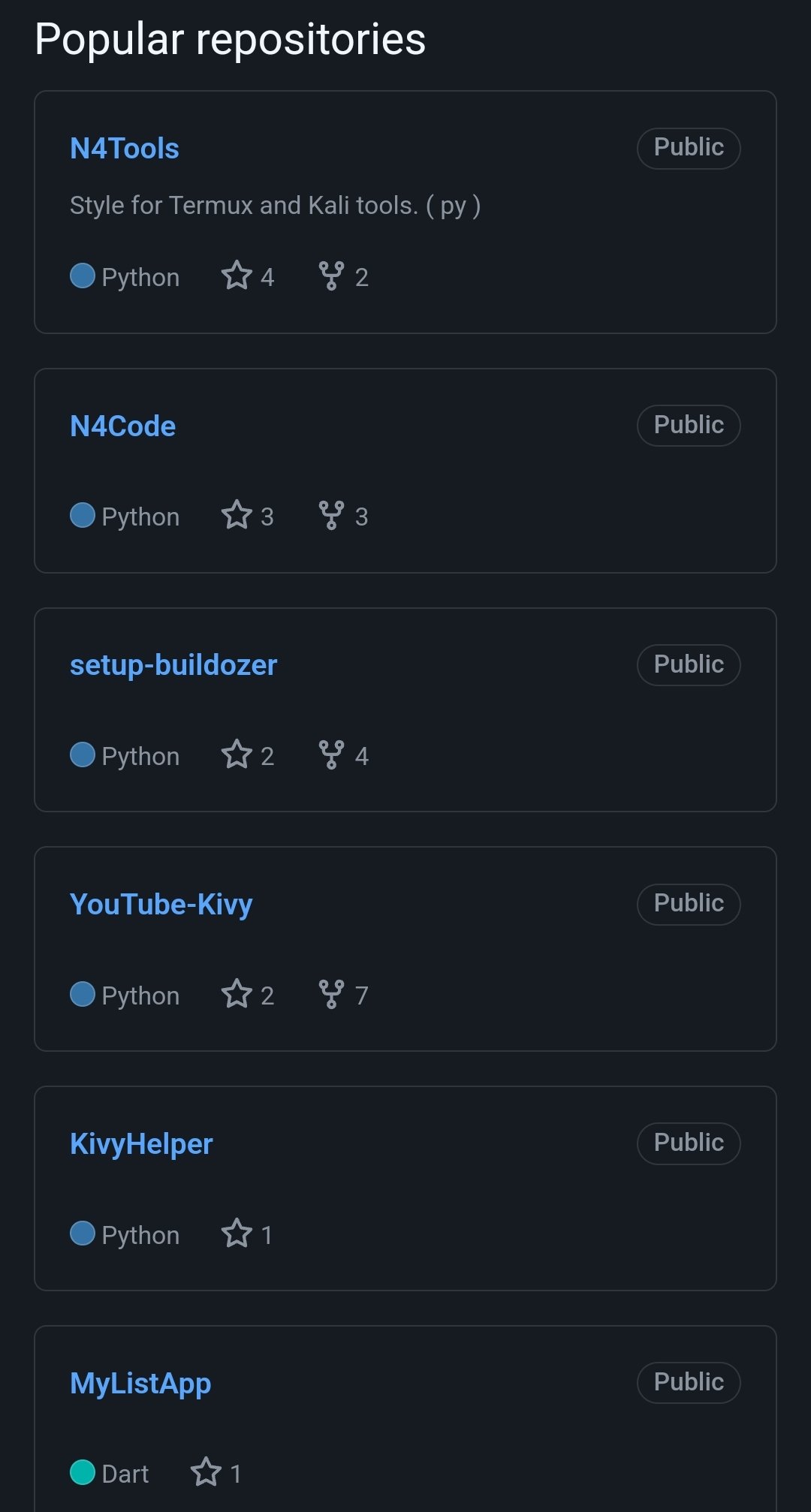Click the star icon on MyListApp

tap(206, 1472)
